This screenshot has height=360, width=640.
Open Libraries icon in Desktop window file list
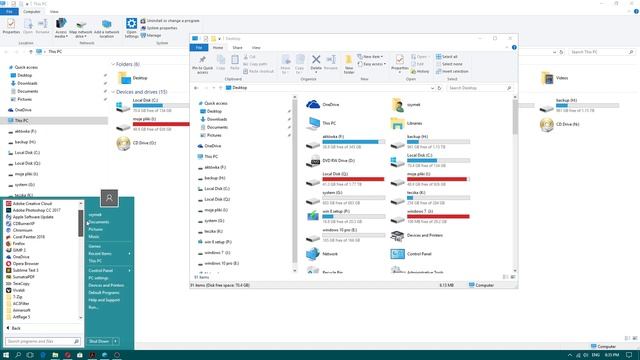point(398,123)
